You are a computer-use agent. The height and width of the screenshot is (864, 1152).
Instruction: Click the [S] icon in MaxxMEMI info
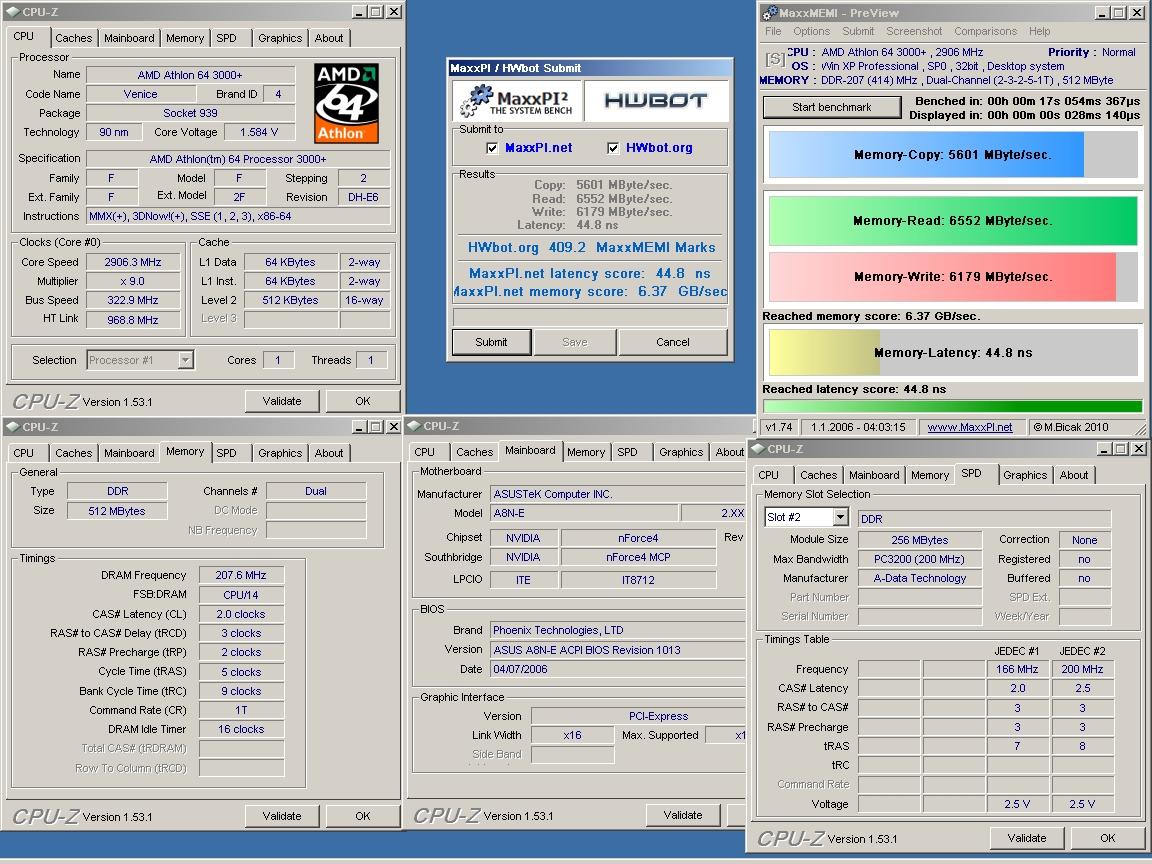coord(774,59)
